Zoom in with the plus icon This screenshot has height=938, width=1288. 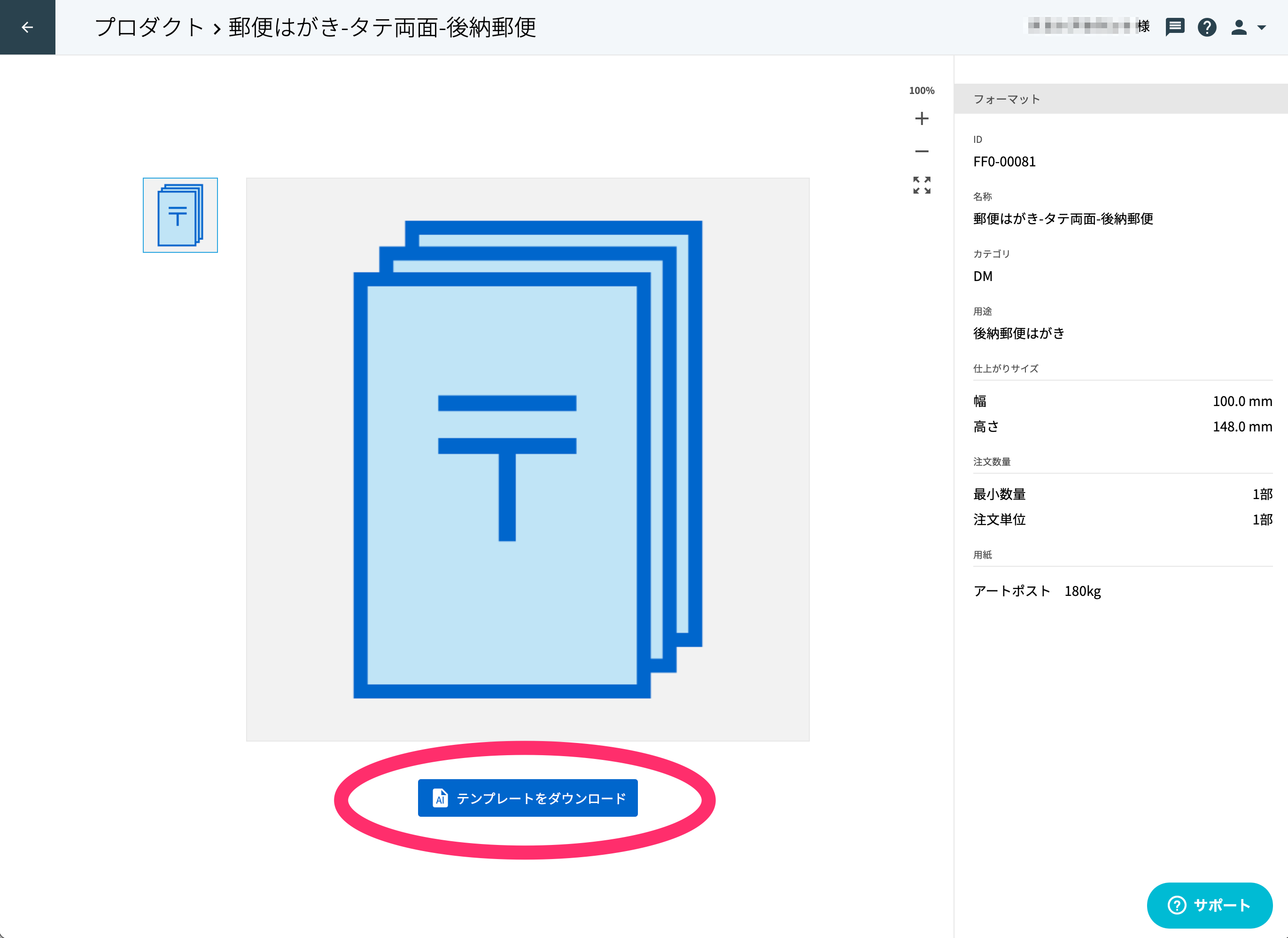(922, 118)
